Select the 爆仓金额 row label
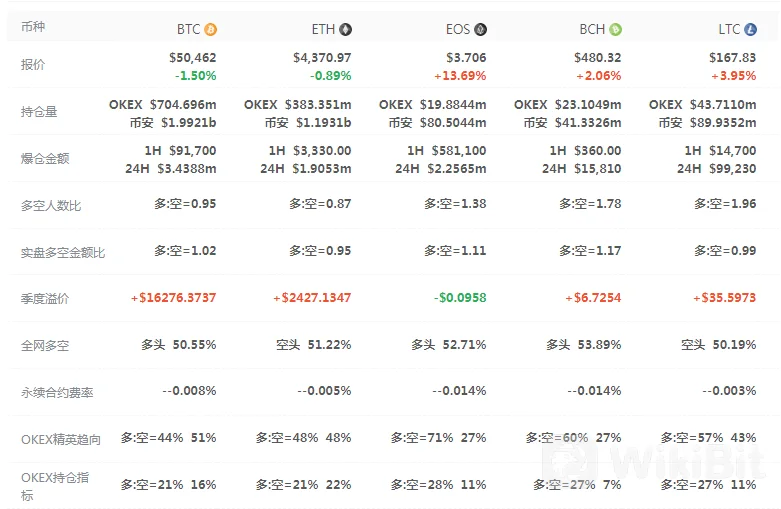781x509 pixels. click(45, 158)
